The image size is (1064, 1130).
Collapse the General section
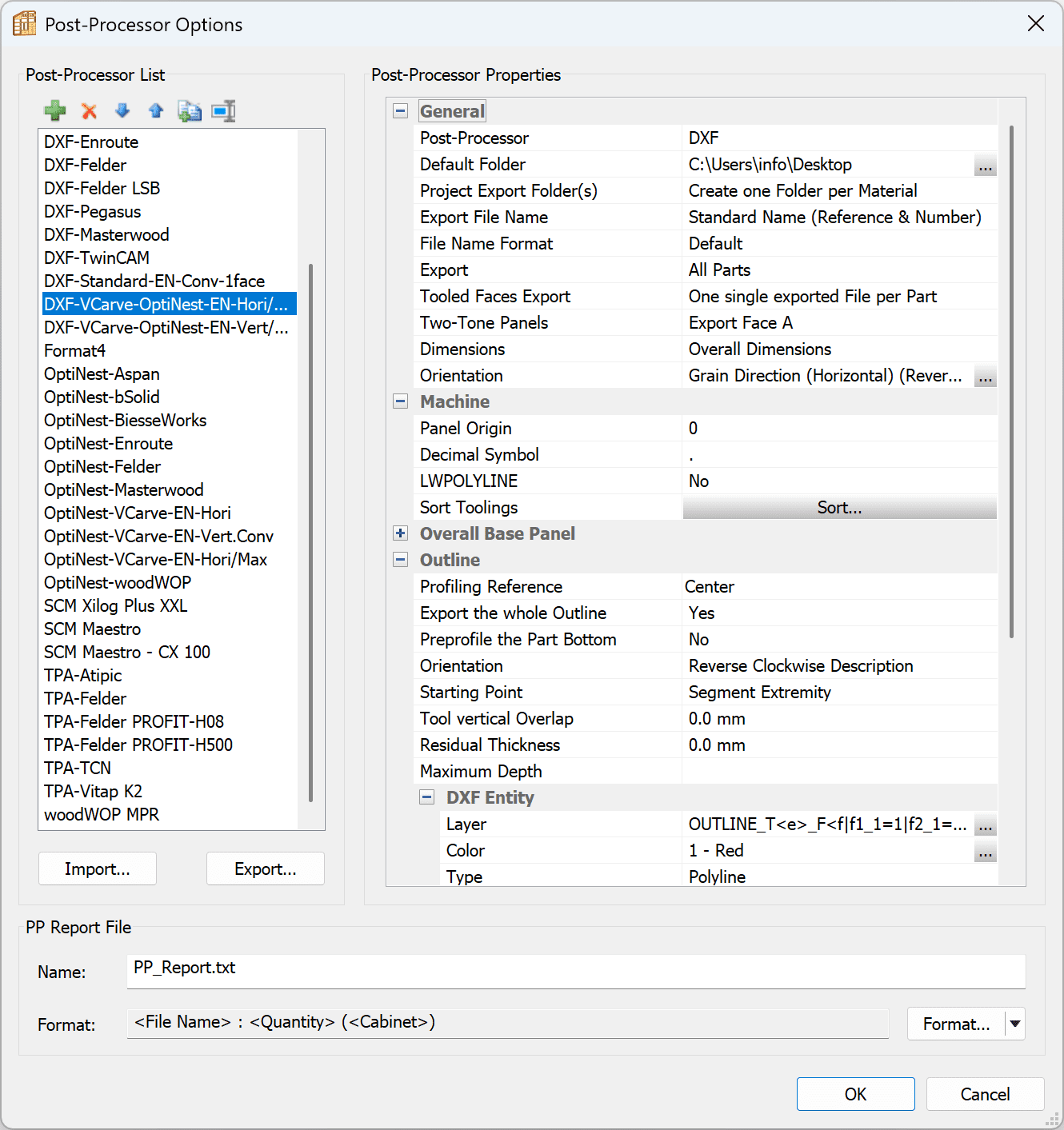click(x=401, y=111)
